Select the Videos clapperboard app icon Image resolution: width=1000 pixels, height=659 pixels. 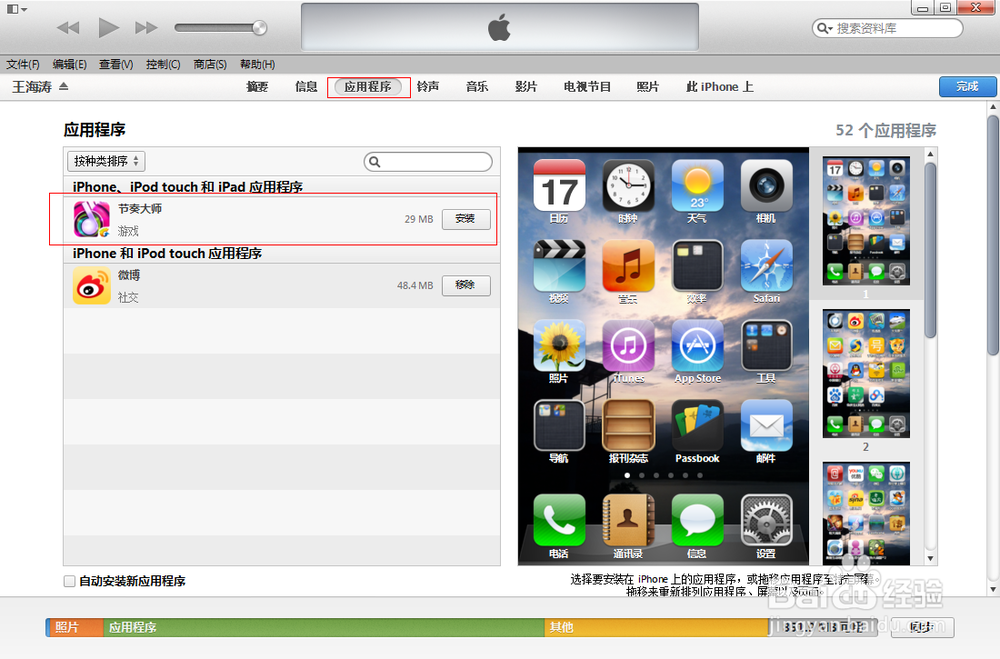pos(559,265)
